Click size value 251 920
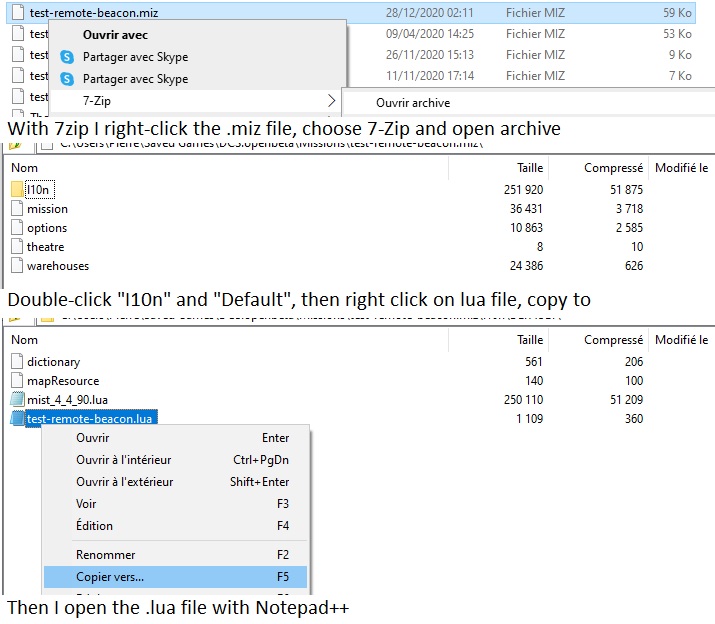The width and height of the screenshot is (715, 624). pyautogui.click(x=523, y=190)
